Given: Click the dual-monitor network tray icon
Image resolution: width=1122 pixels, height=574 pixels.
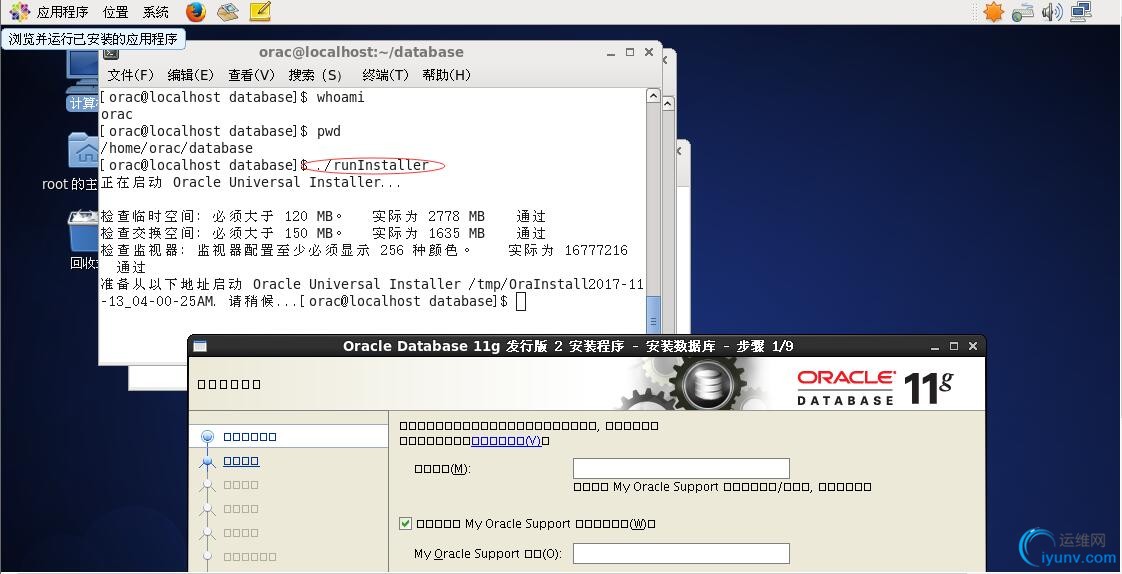Looking at the screenshot, I should click(1080, 11).
